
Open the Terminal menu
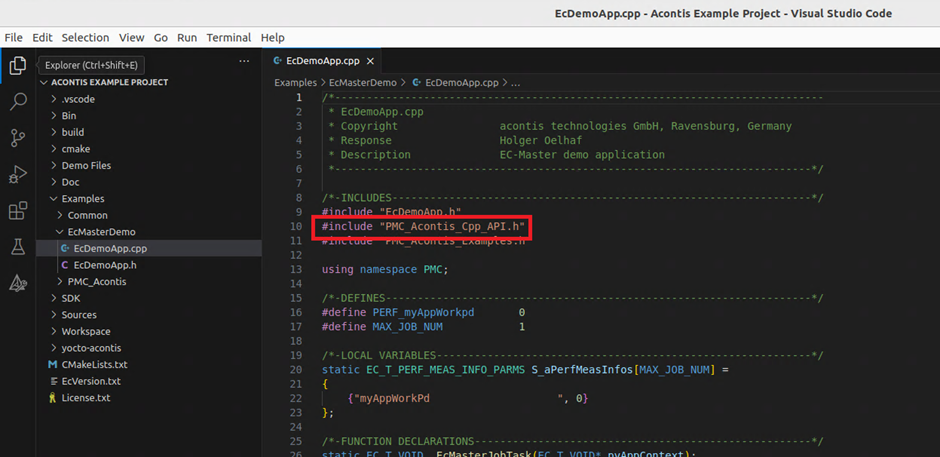[x=228, y=37]
